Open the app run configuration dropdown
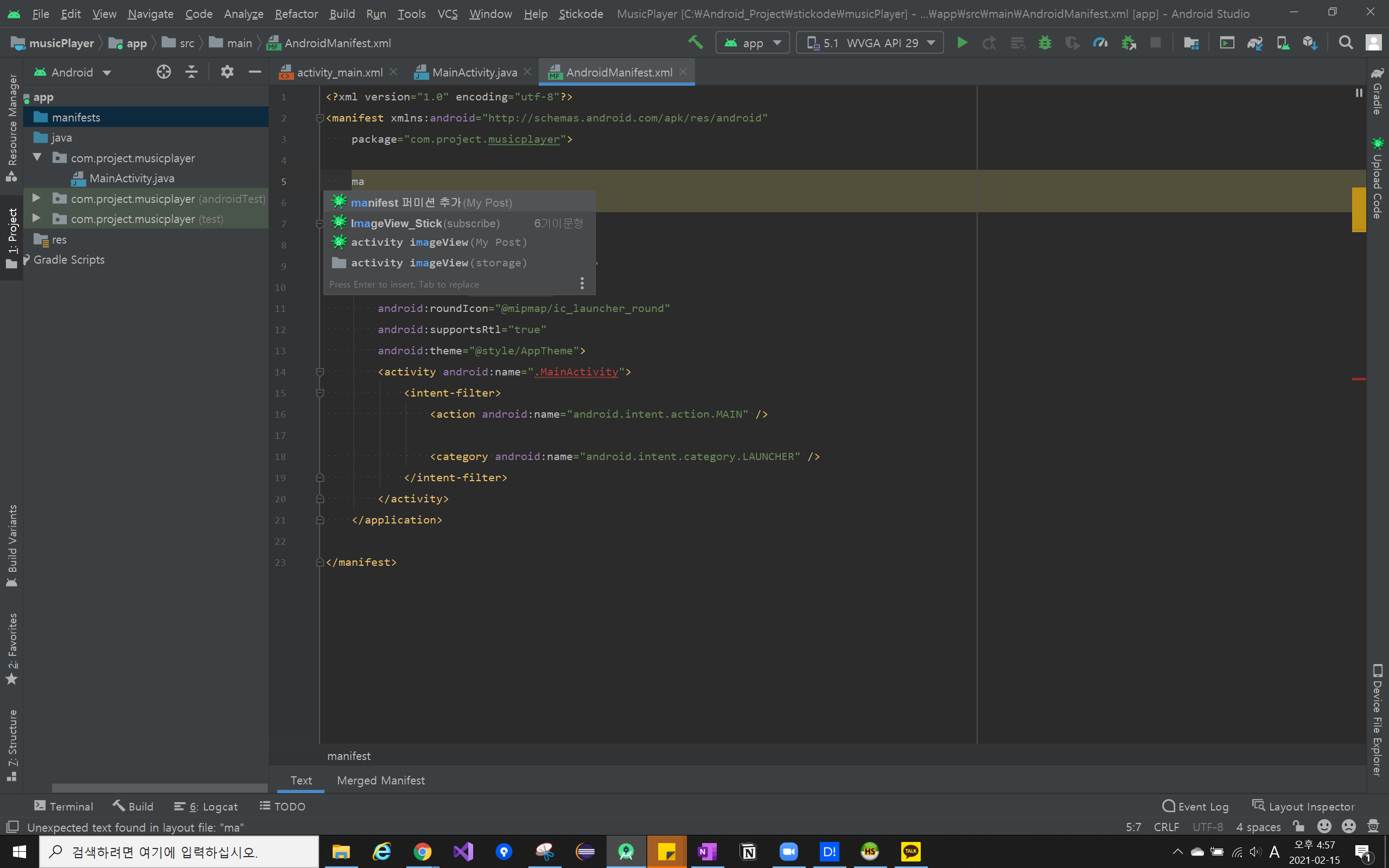The height and width of the screenshot is (868, 1389). [753, 43]
